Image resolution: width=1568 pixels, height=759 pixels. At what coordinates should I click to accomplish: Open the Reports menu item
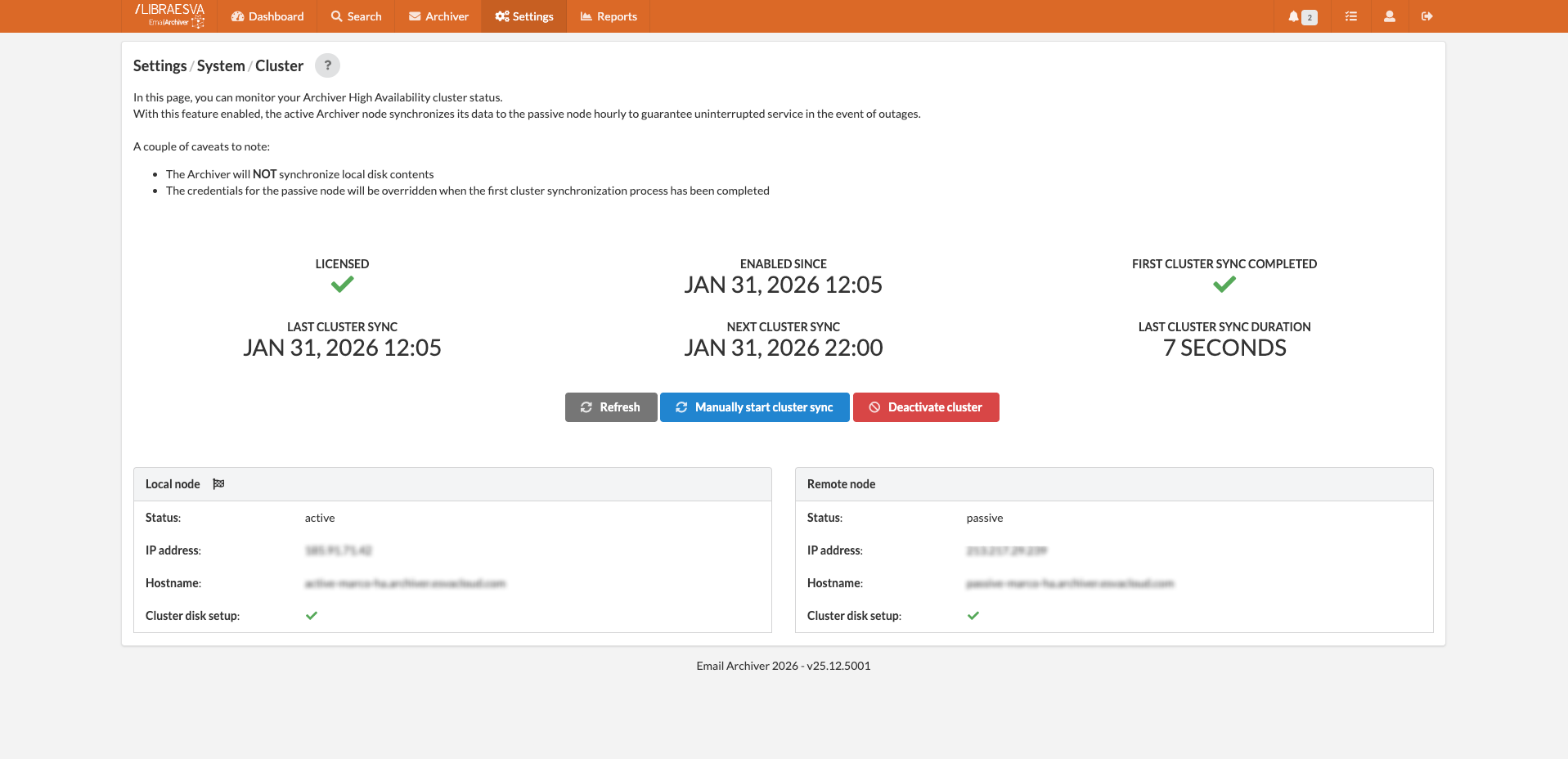(x=609, y=16)
